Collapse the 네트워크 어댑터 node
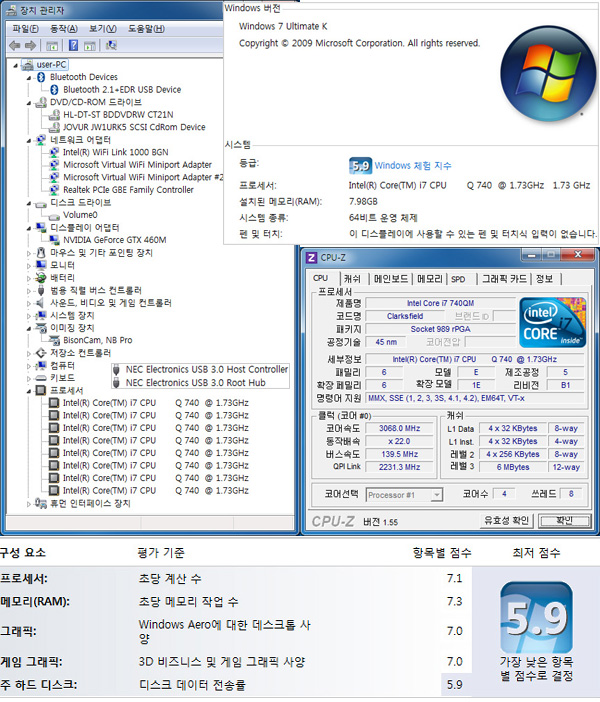 pyautogui.click(x=29, y=141)
